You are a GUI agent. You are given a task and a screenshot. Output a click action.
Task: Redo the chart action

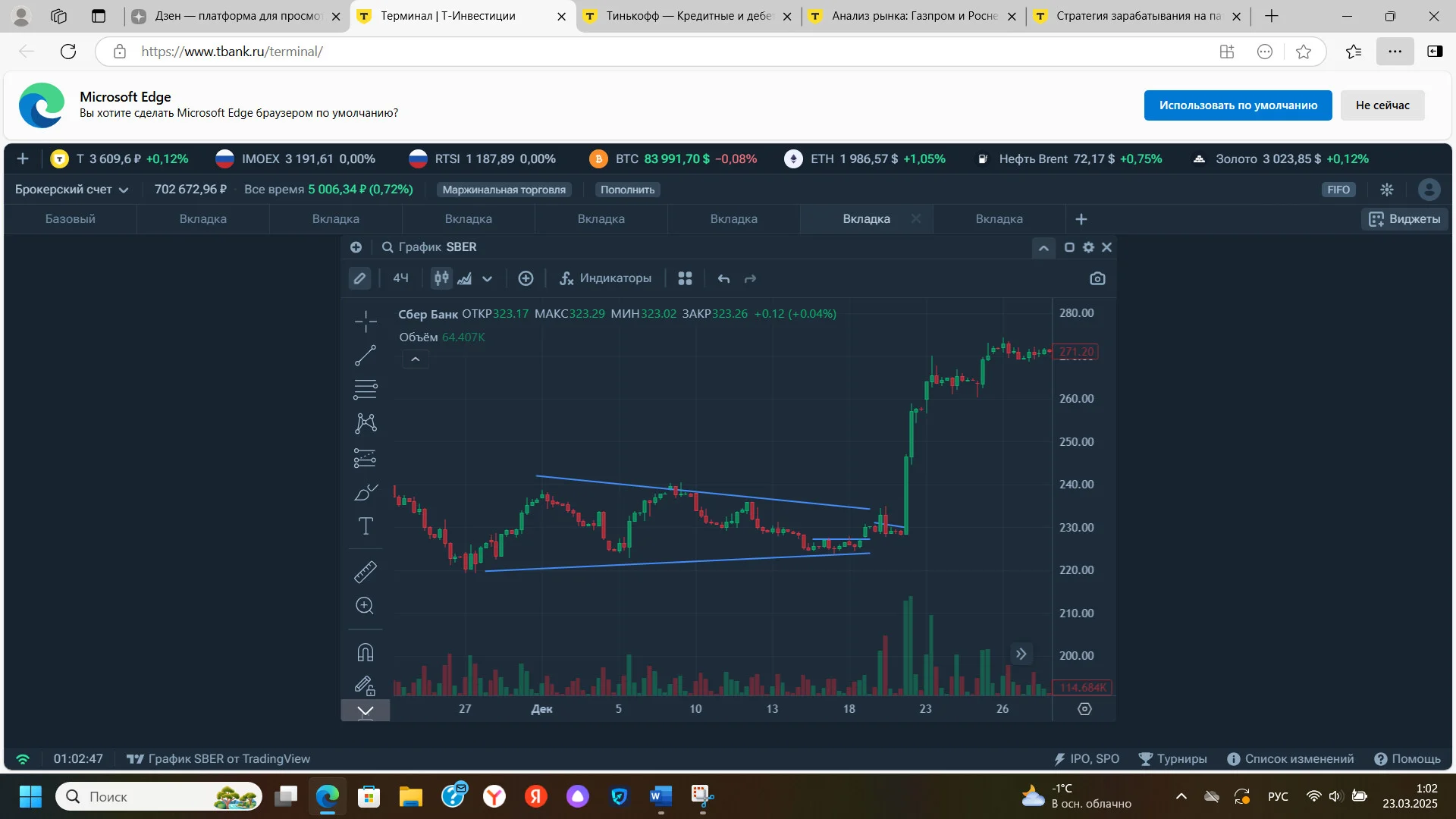(x=750, y=279)
